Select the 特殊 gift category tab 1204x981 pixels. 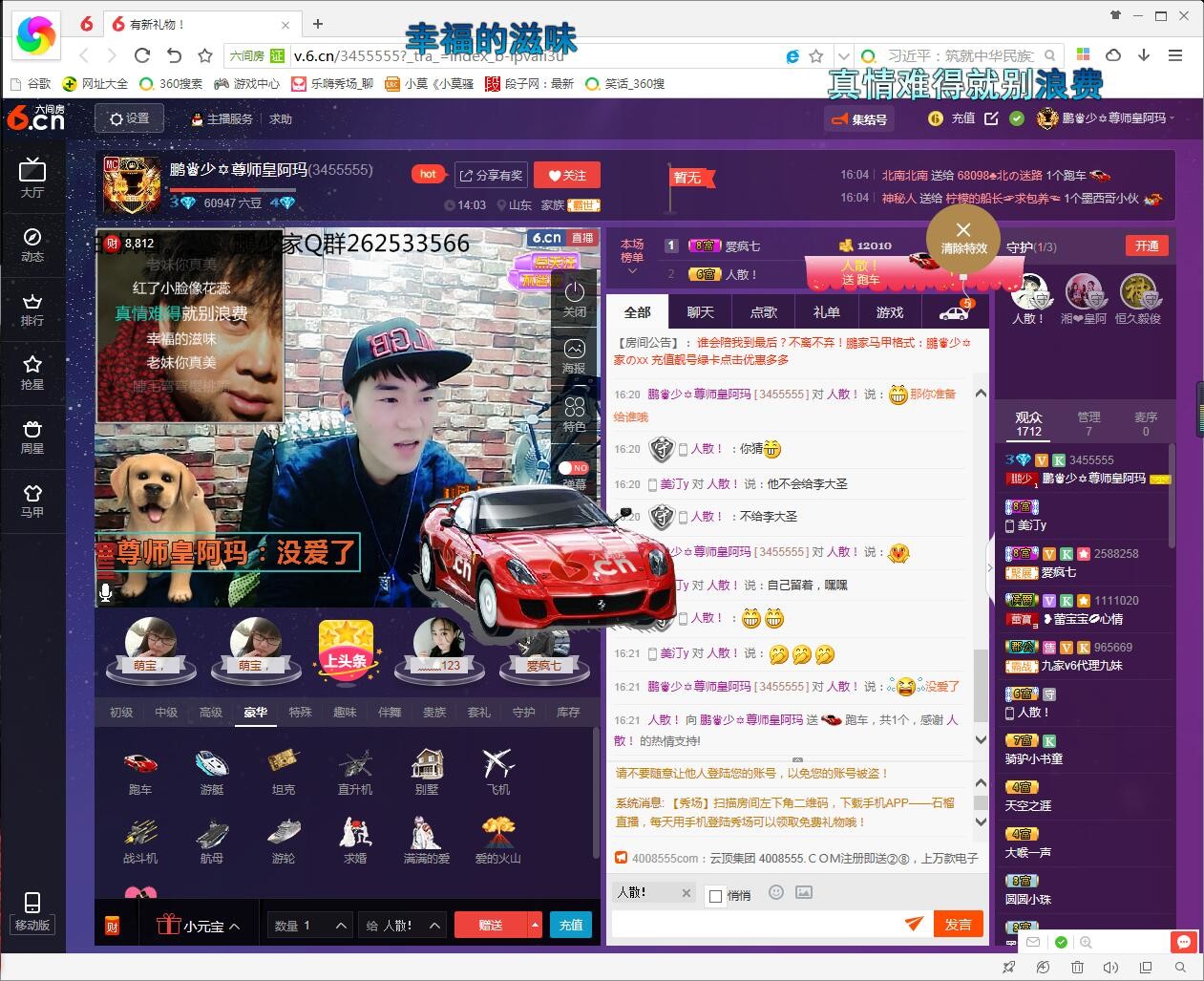301,713
